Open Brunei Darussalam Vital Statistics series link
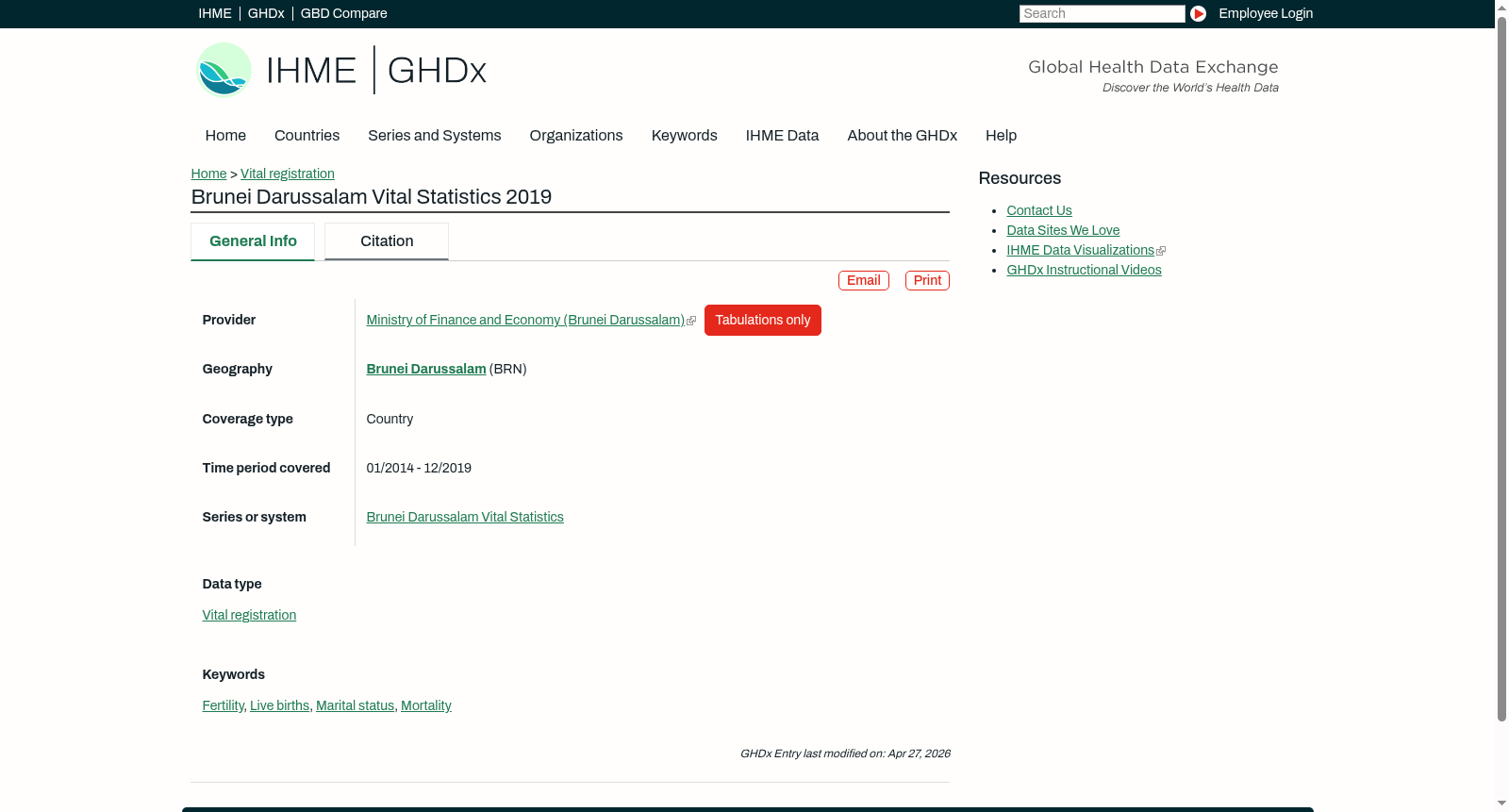The height and width of the screenshot is (812, 1509). (465, 518)
